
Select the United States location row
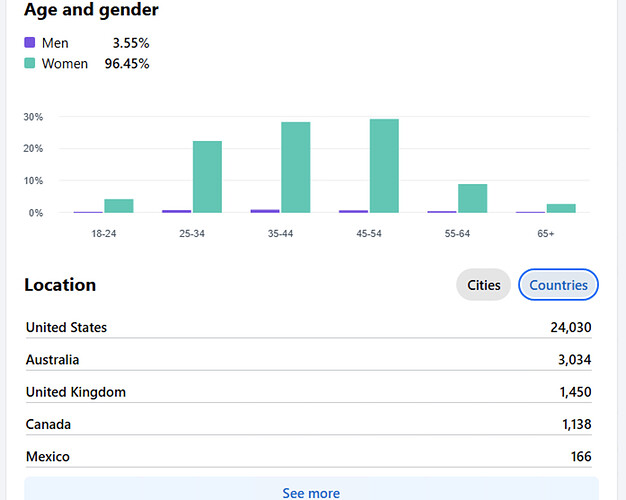tap(309, 327)
